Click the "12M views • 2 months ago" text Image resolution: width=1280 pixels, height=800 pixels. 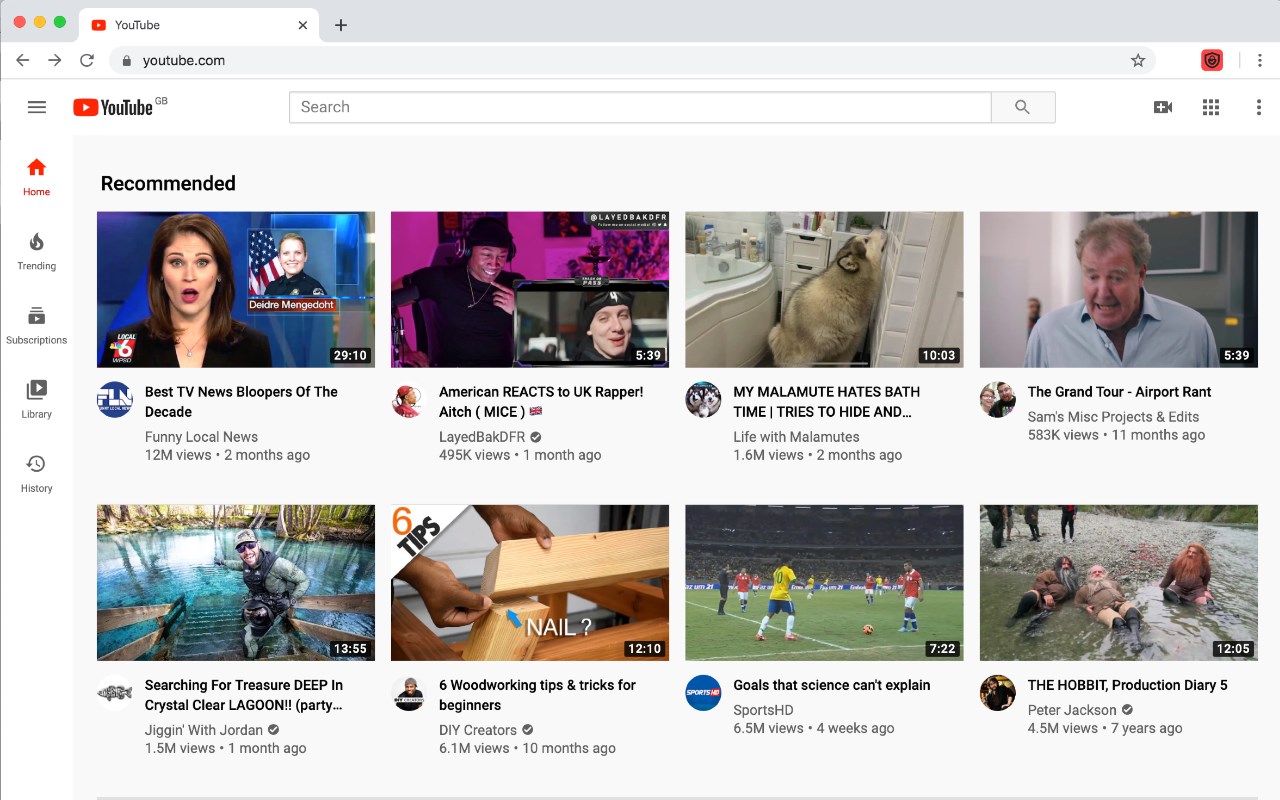(x=227, y=455)
